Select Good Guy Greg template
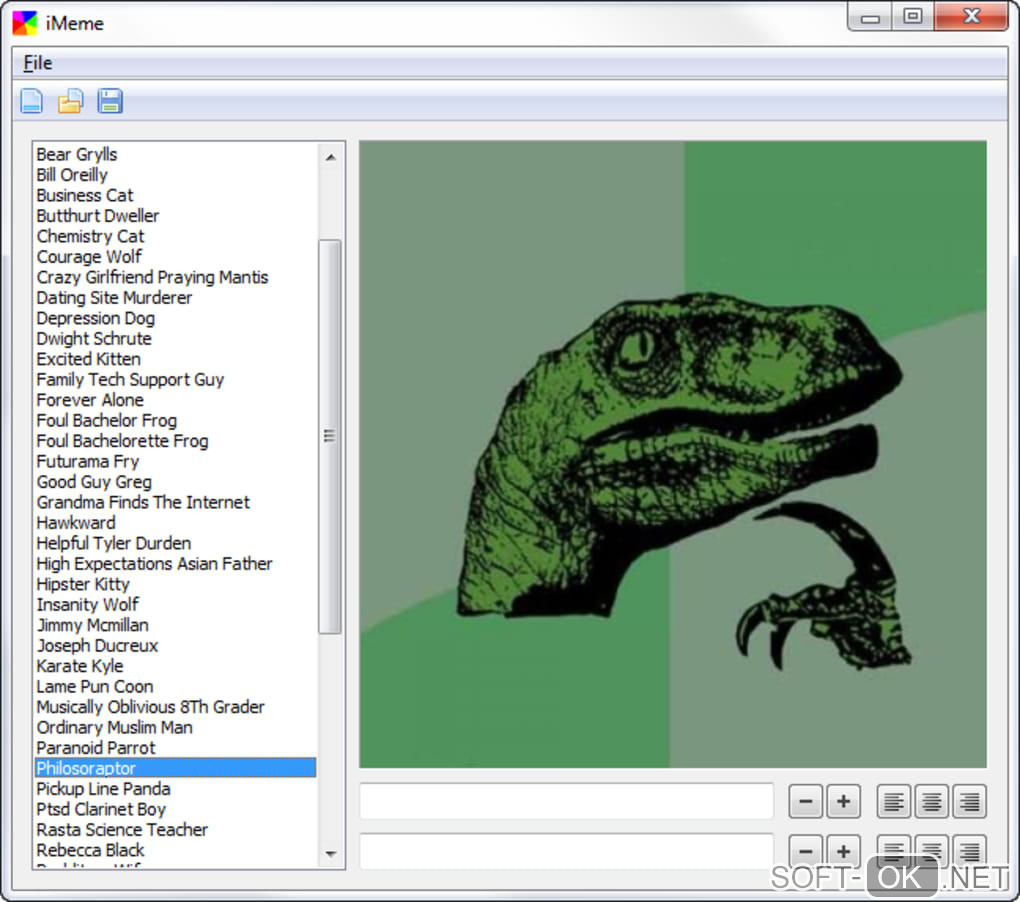This screenshot has height=902, width=1020. [x=175, y=482]
